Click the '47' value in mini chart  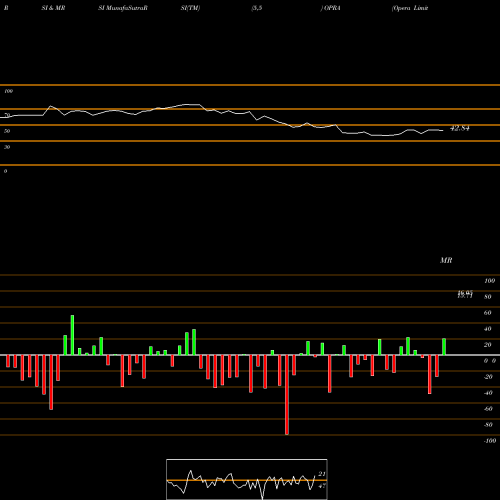click(x=322, y=486)
